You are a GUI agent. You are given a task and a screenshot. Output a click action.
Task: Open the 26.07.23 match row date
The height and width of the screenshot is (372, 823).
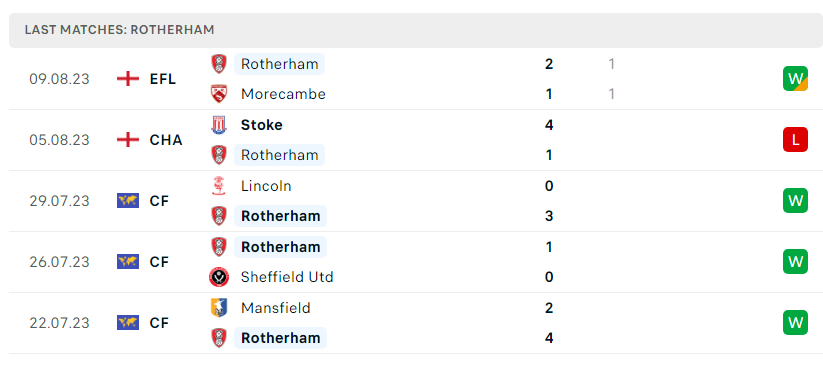coord(59,262)
